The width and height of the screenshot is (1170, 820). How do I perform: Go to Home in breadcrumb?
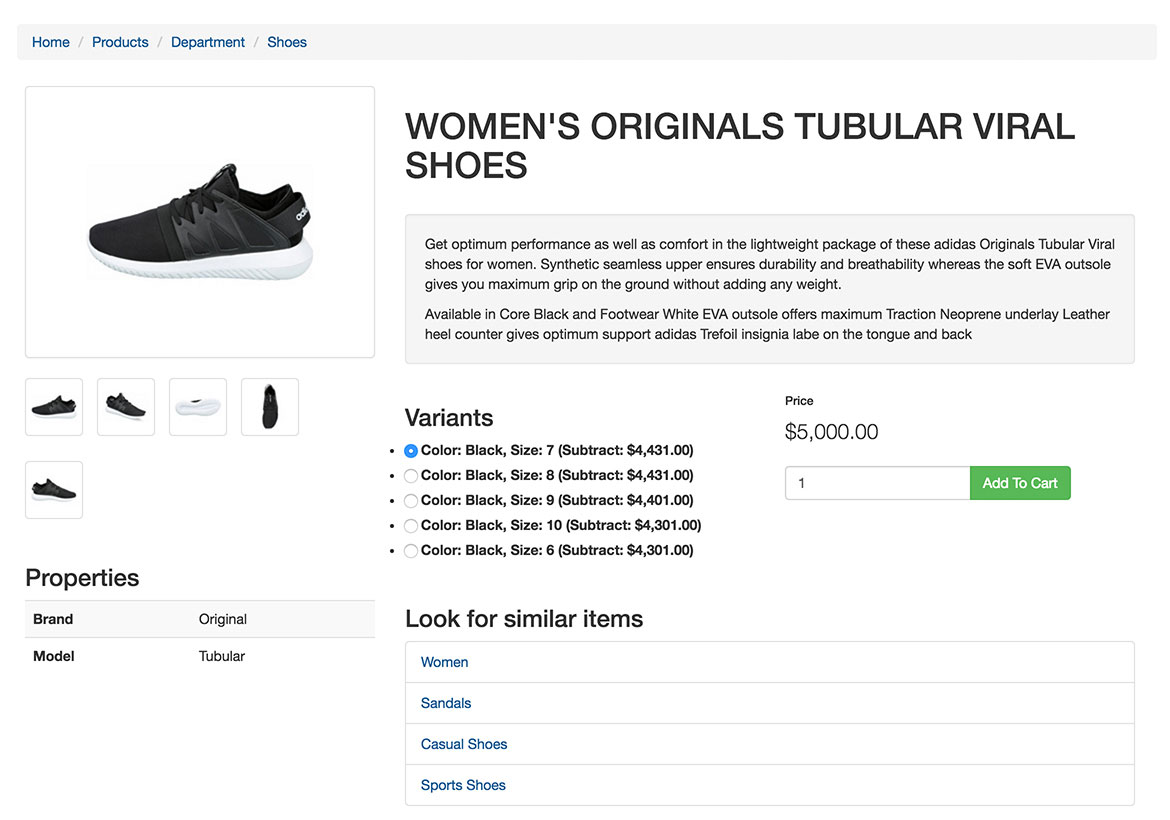pos(51,43)
